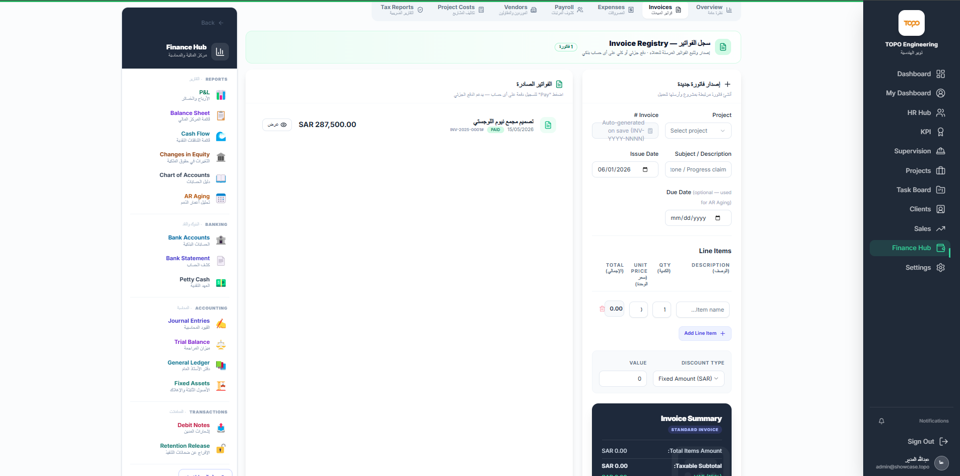Click the Cash Flow icon

[221, 137]
